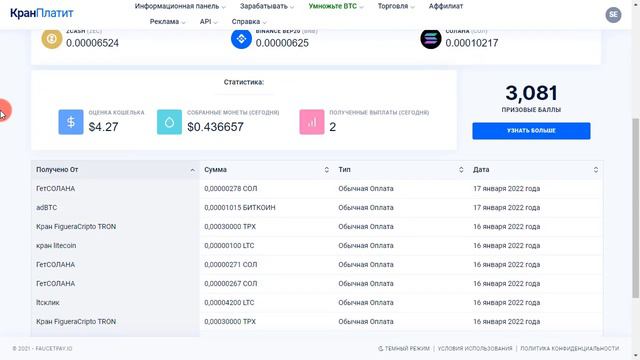Click Binance balance 0.00000625
This screenshot has height=360, width=640.
pos(282,43)
